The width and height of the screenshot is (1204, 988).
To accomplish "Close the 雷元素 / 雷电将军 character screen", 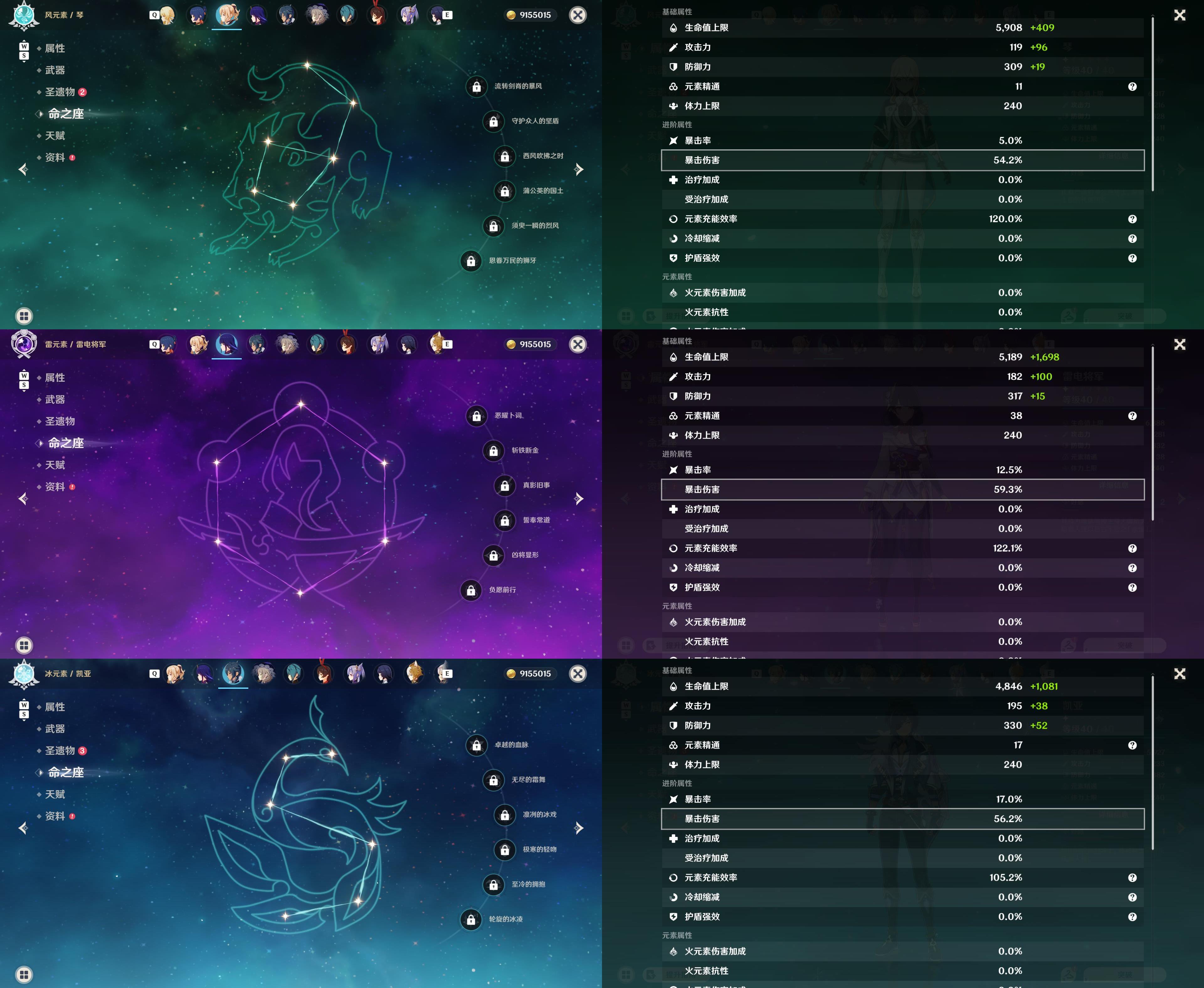I will coord(578,344).
